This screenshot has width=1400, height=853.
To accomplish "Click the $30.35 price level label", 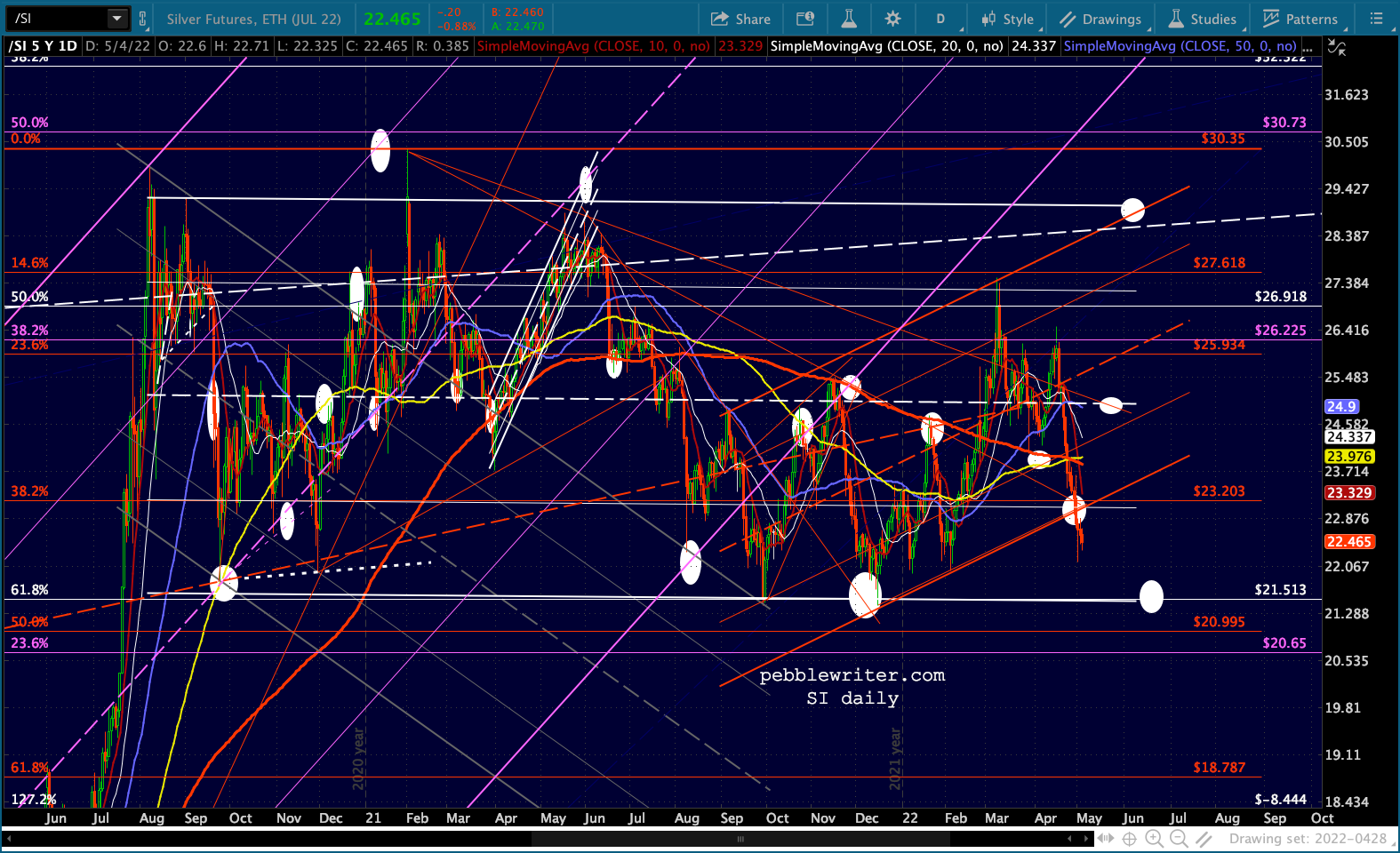I will point(1223,139).
